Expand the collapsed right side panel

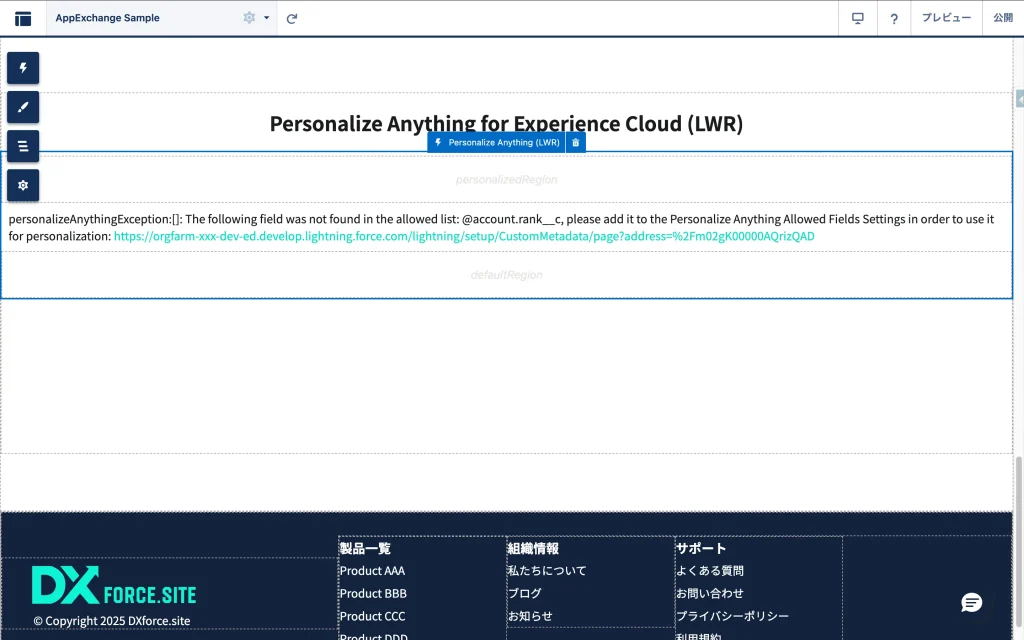click(x=1019, y=99)
